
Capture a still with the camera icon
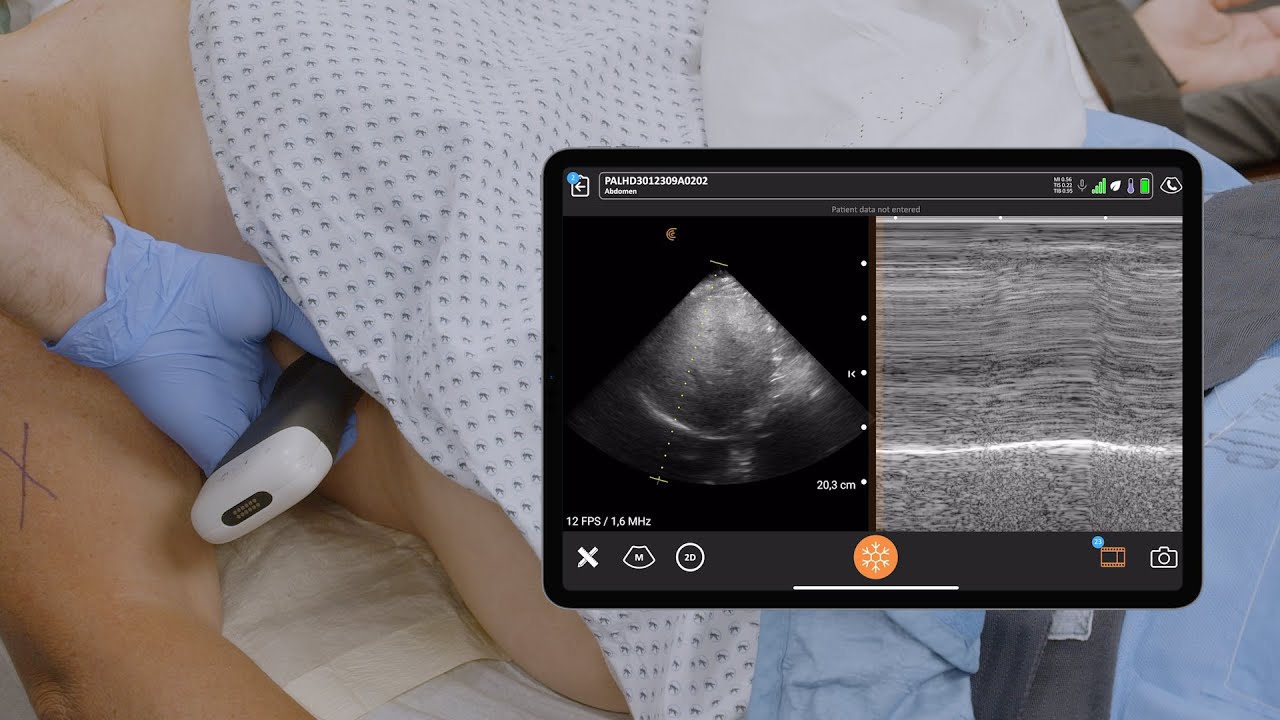click(1164, 558)
